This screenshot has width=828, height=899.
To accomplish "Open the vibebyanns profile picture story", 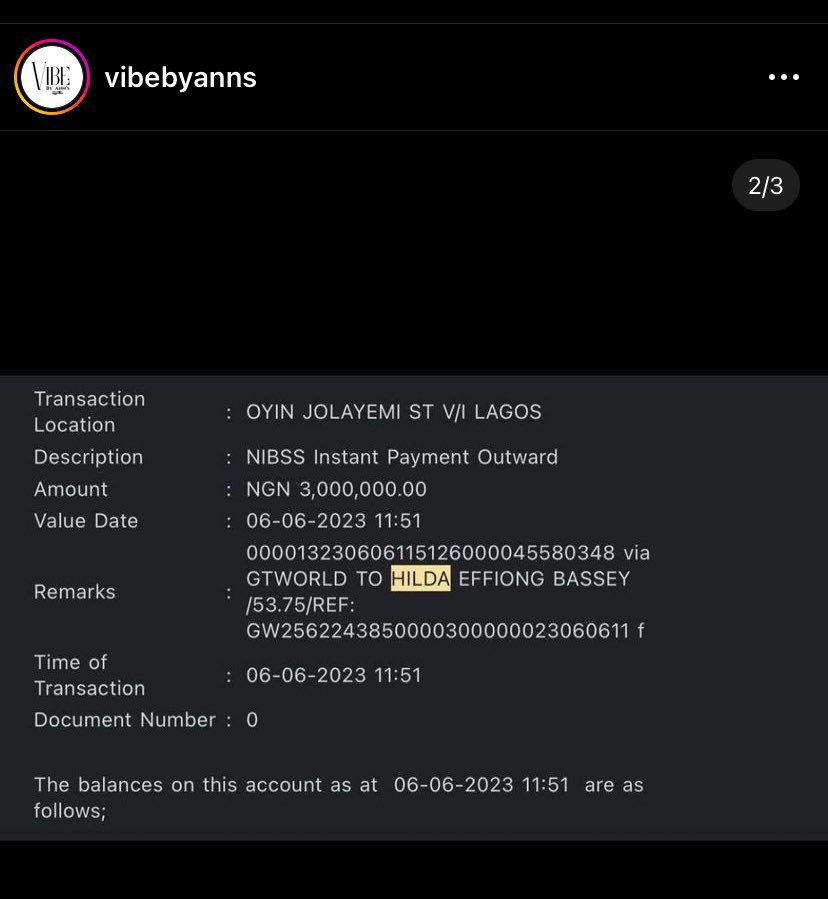I will (52, 77).
